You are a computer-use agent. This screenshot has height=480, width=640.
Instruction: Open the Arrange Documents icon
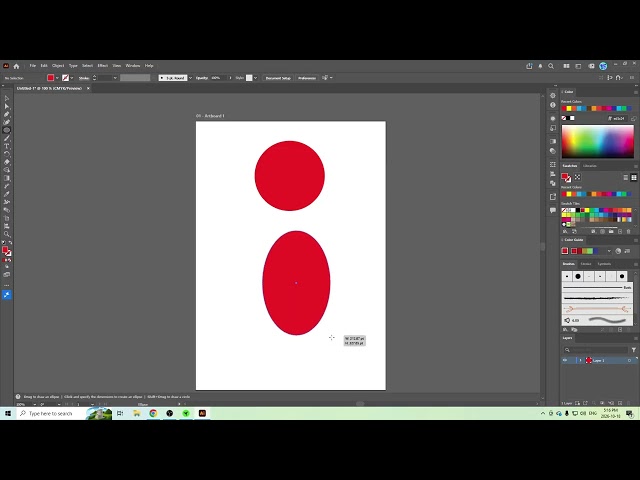567,66
